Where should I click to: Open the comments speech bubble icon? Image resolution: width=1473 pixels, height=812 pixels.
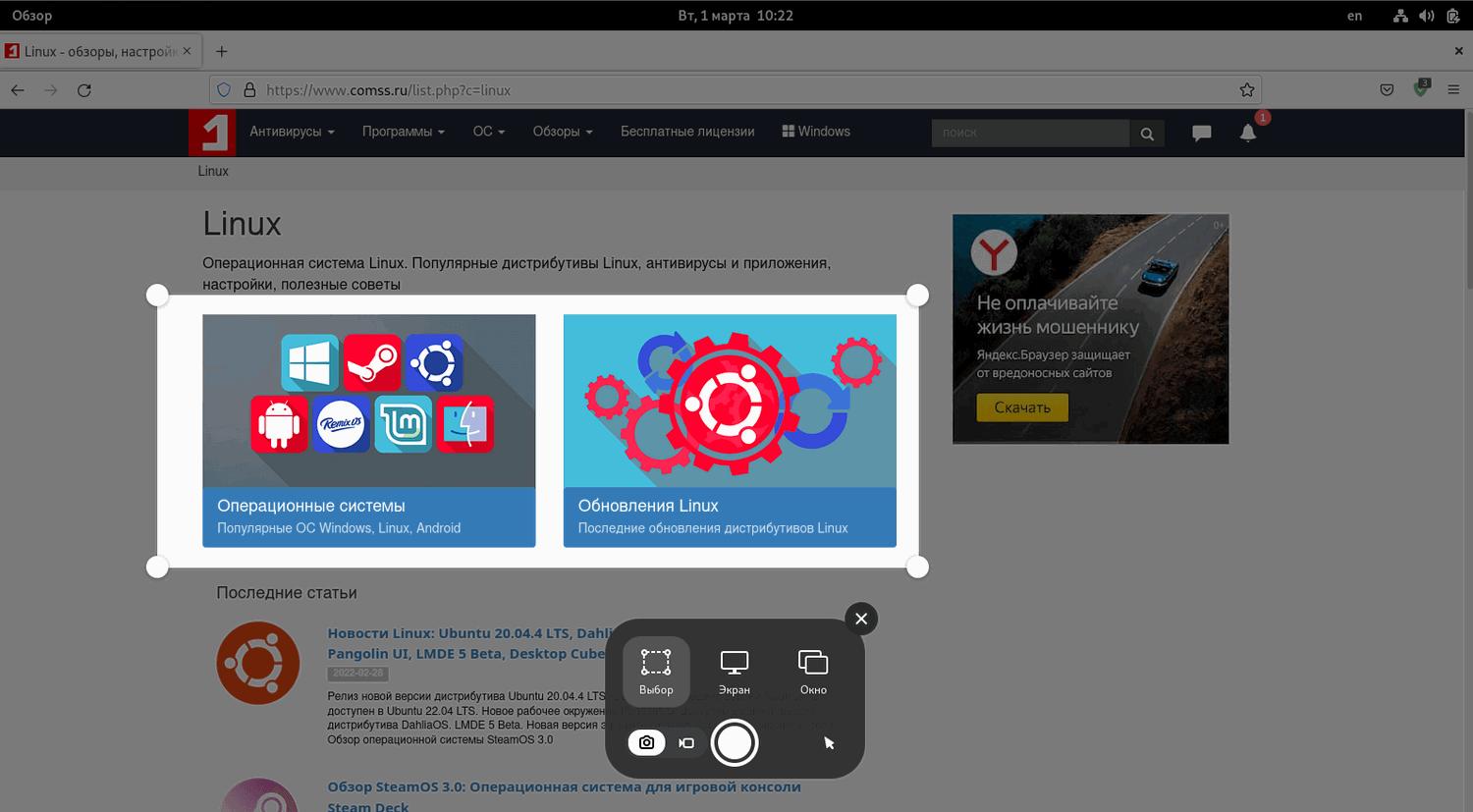tap(1201, 133)
